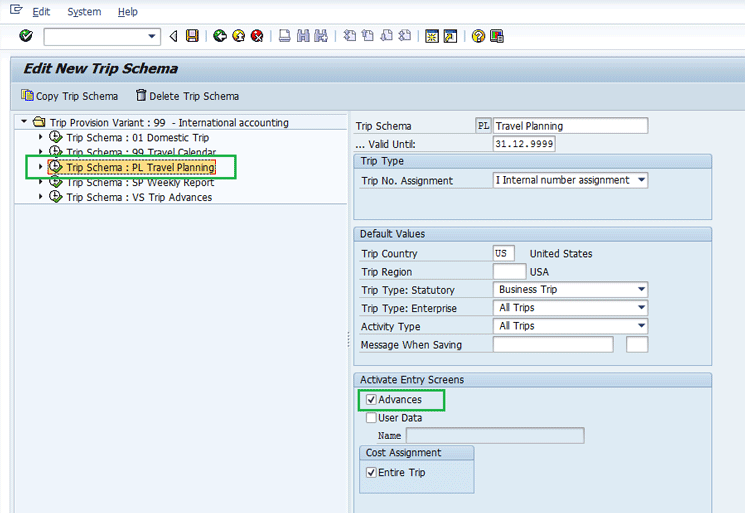Select the VS Trip Advances tree item
745x513 pixels.
pyautogui.click(x=139, y=197)
